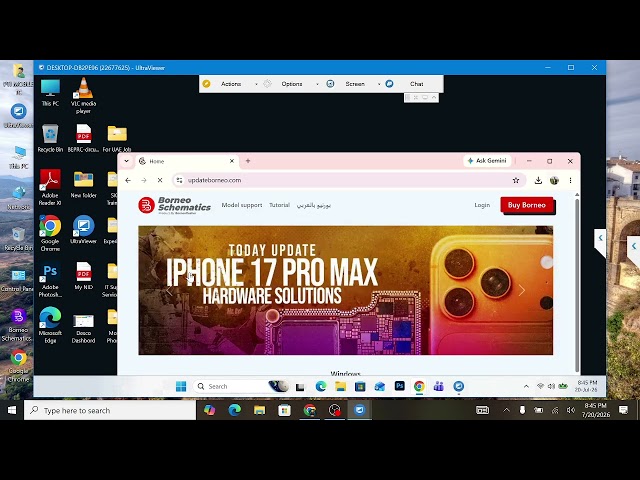Click Ask Gemini button

pyautogui.click(x=488, y=161)
